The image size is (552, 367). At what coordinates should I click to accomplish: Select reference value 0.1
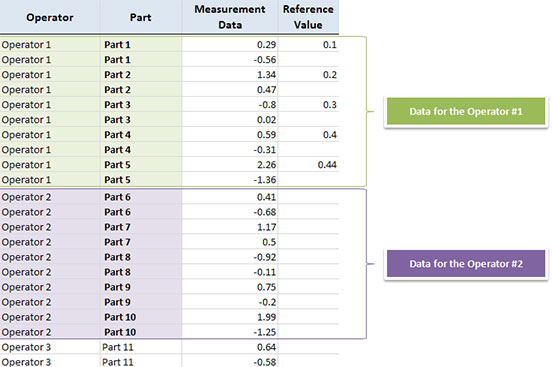pyautogui.click(x=308, y=45)
